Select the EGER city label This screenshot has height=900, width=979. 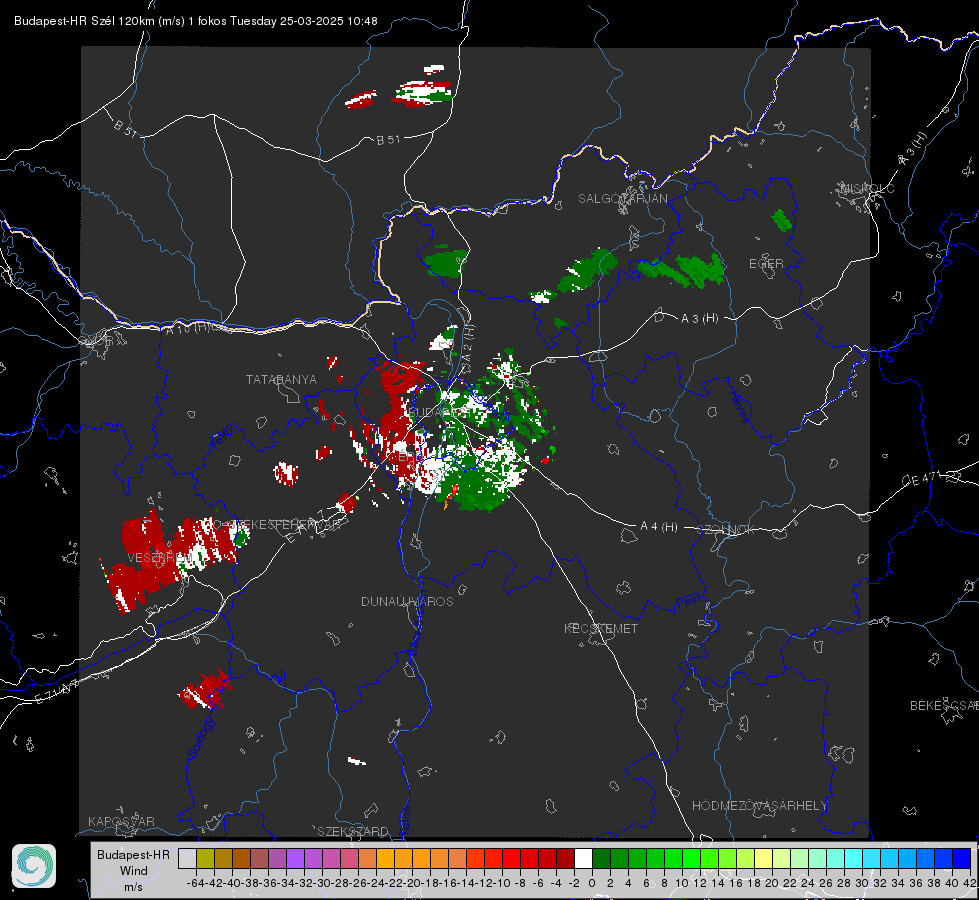(x=766, y=264)
